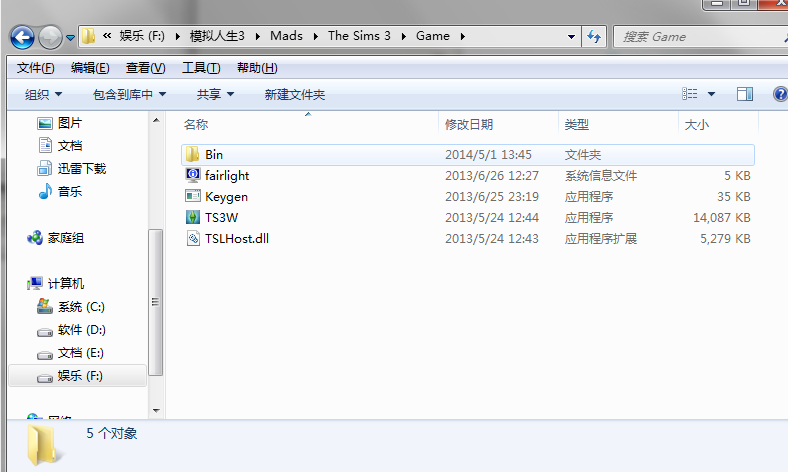Screen dimensions: 788x472
Task: Show hidden parent locations via « chevron
Action: point(107,36)
